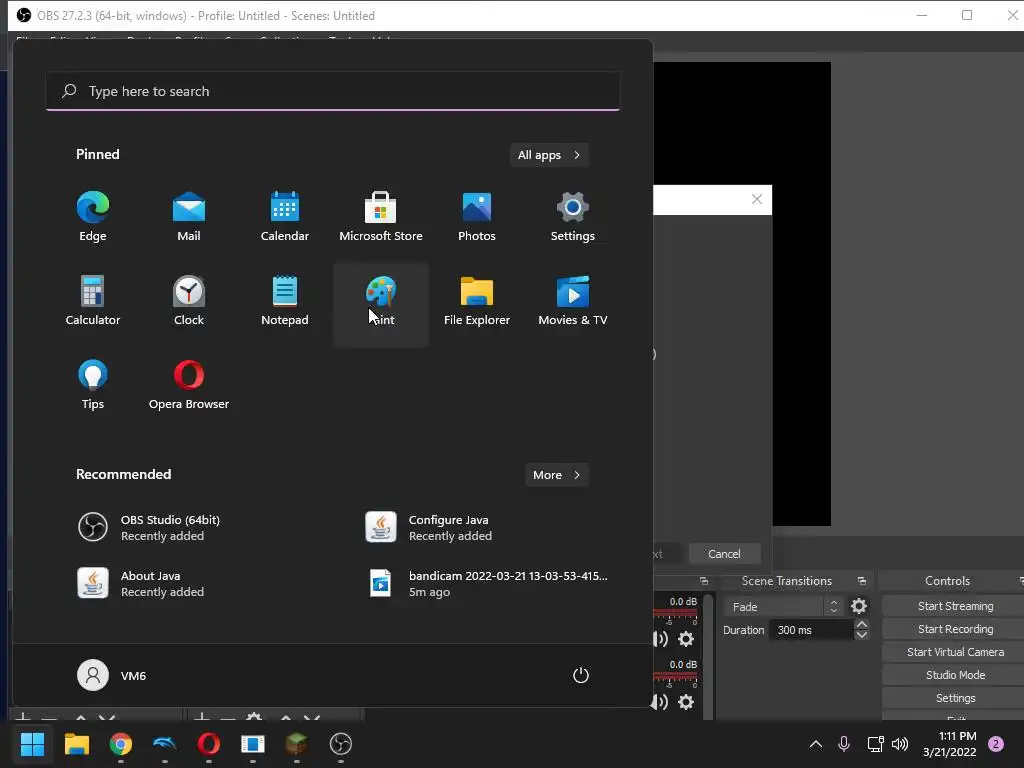1024x768 pixels.
Task: Open File Explorer pinned app
Action: (x=477, y=301)
